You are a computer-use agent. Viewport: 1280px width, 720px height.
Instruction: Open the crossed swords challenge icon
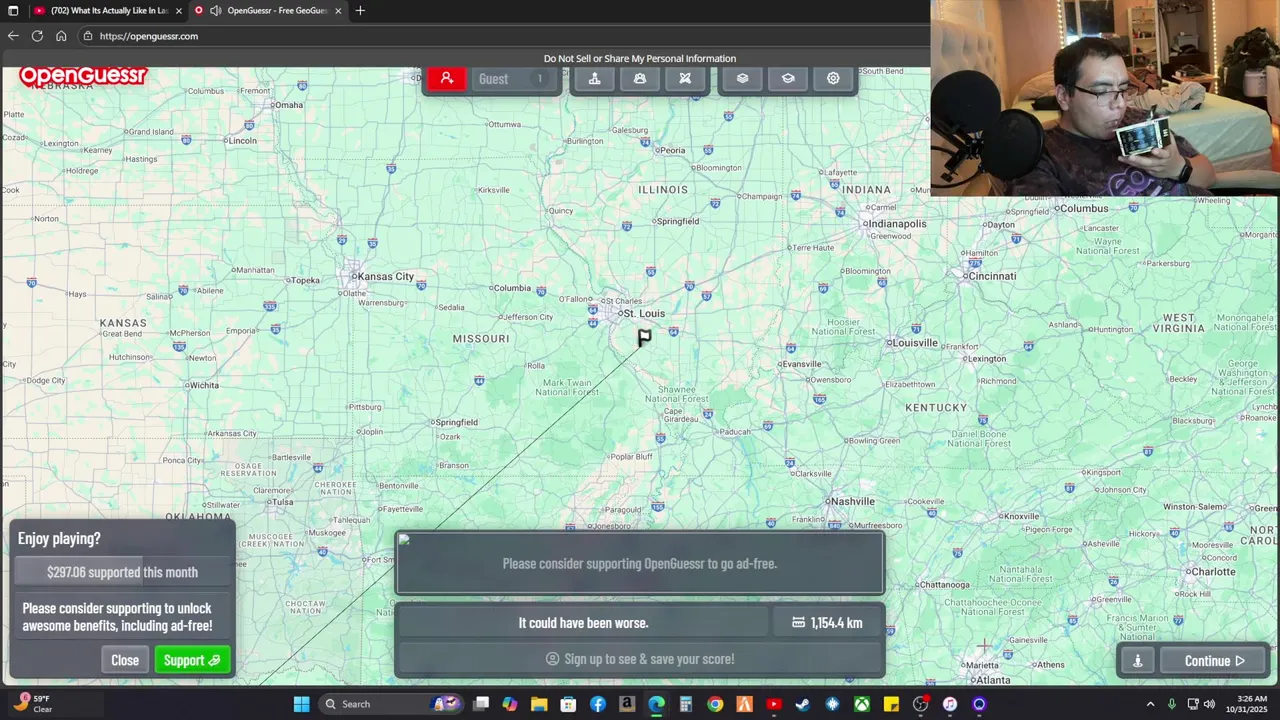click(685, 79)
